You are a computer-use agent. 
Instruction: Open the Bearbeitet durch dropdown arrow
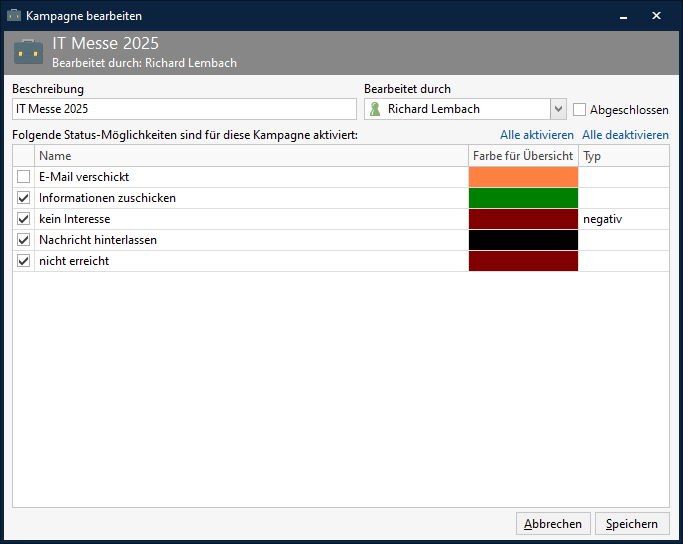pyautogui.click(x=557, y=109)
